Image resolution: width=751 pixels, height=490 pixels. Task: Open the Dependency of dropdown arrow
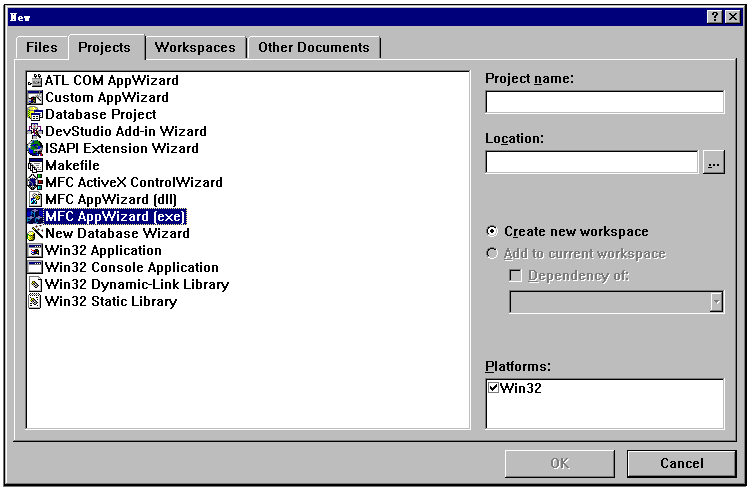[x=716, y=302]
